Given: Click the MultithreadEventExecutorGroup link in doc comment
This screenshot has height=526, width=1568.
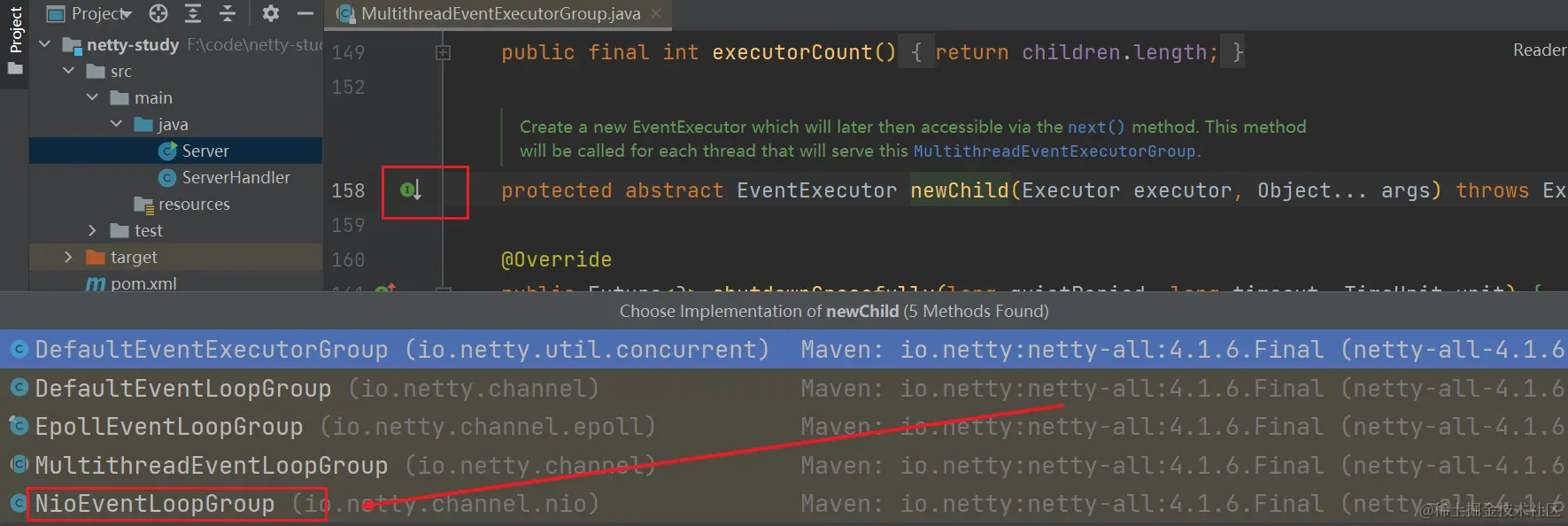Looking at the screenshot, I should [x=1054, y=151].
